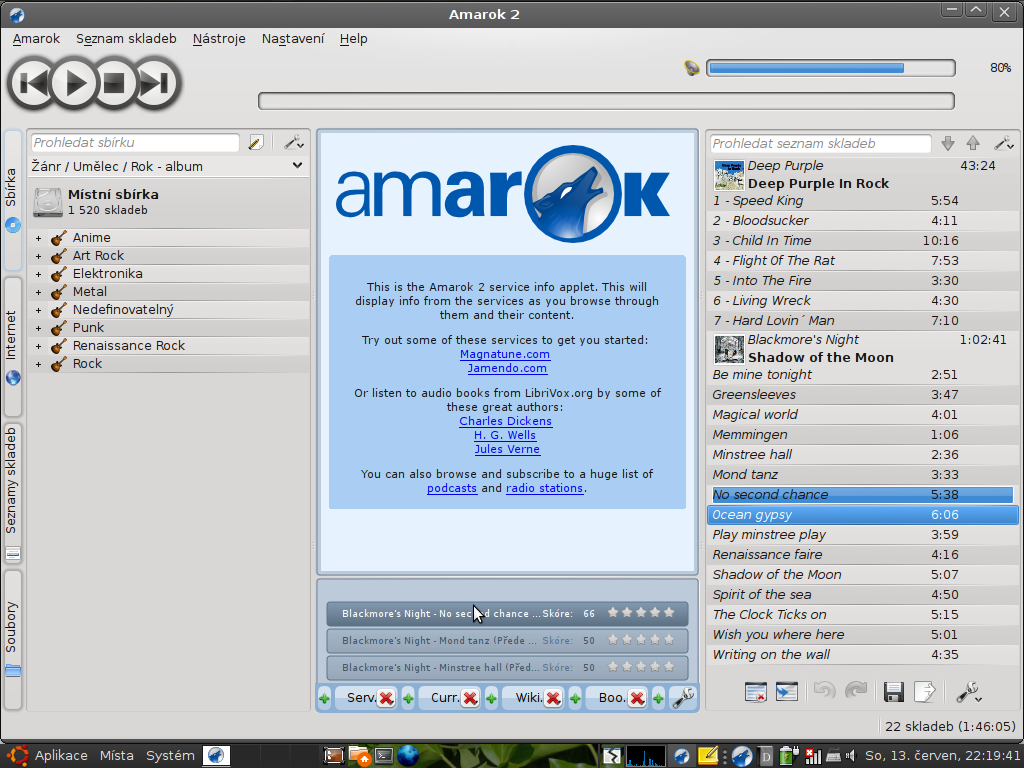Screen dimensions: 1024x768
Task: Expand the Punk genre
Action: point(39,328)
